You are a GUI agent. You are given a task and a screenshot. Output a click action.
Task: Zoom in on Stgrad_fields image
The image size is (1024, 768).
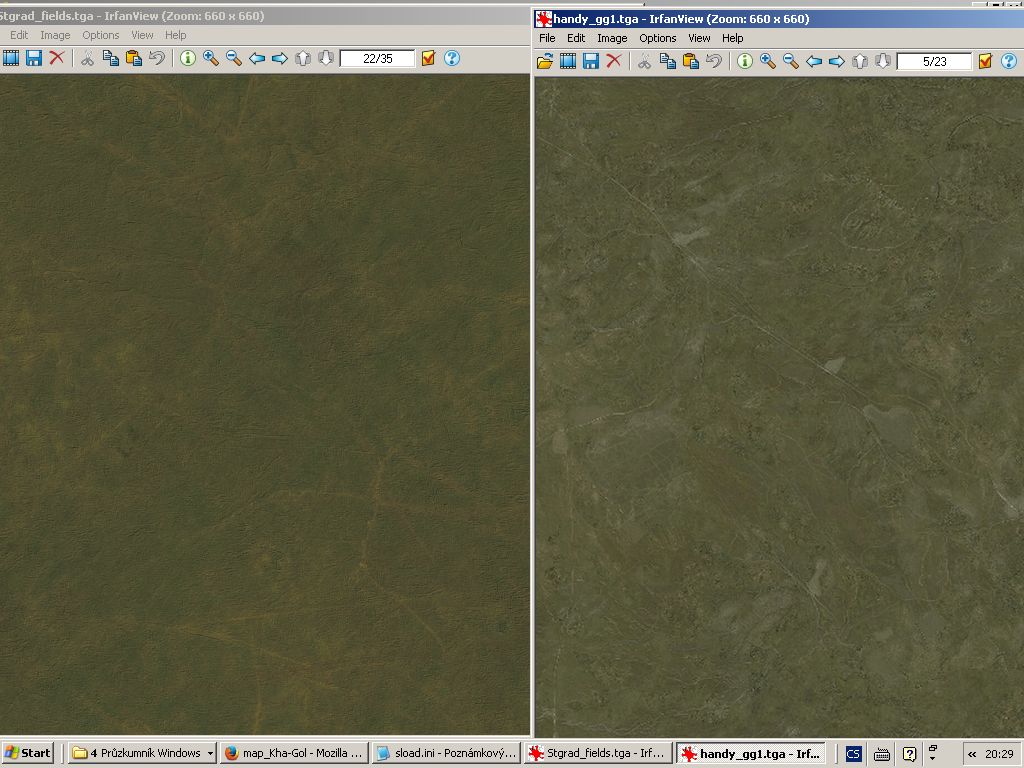210,58
